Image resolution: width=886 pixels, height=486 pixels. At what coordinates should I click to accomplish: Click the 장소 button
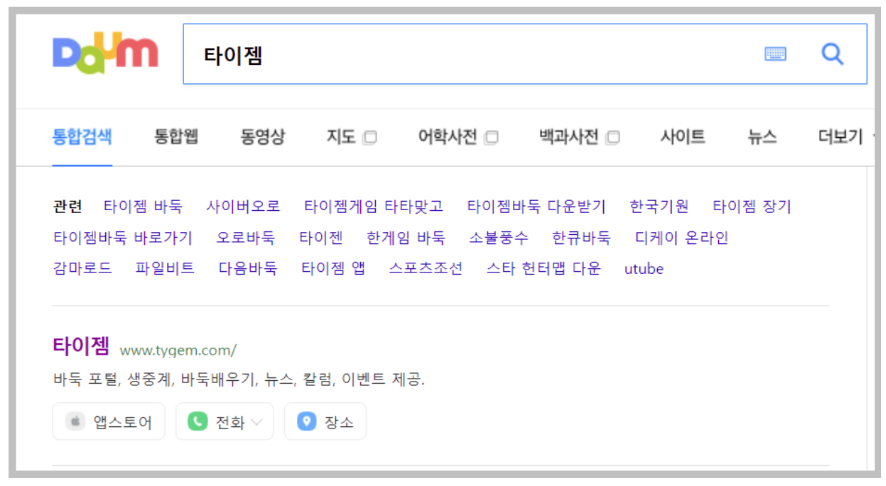[325, 421]
